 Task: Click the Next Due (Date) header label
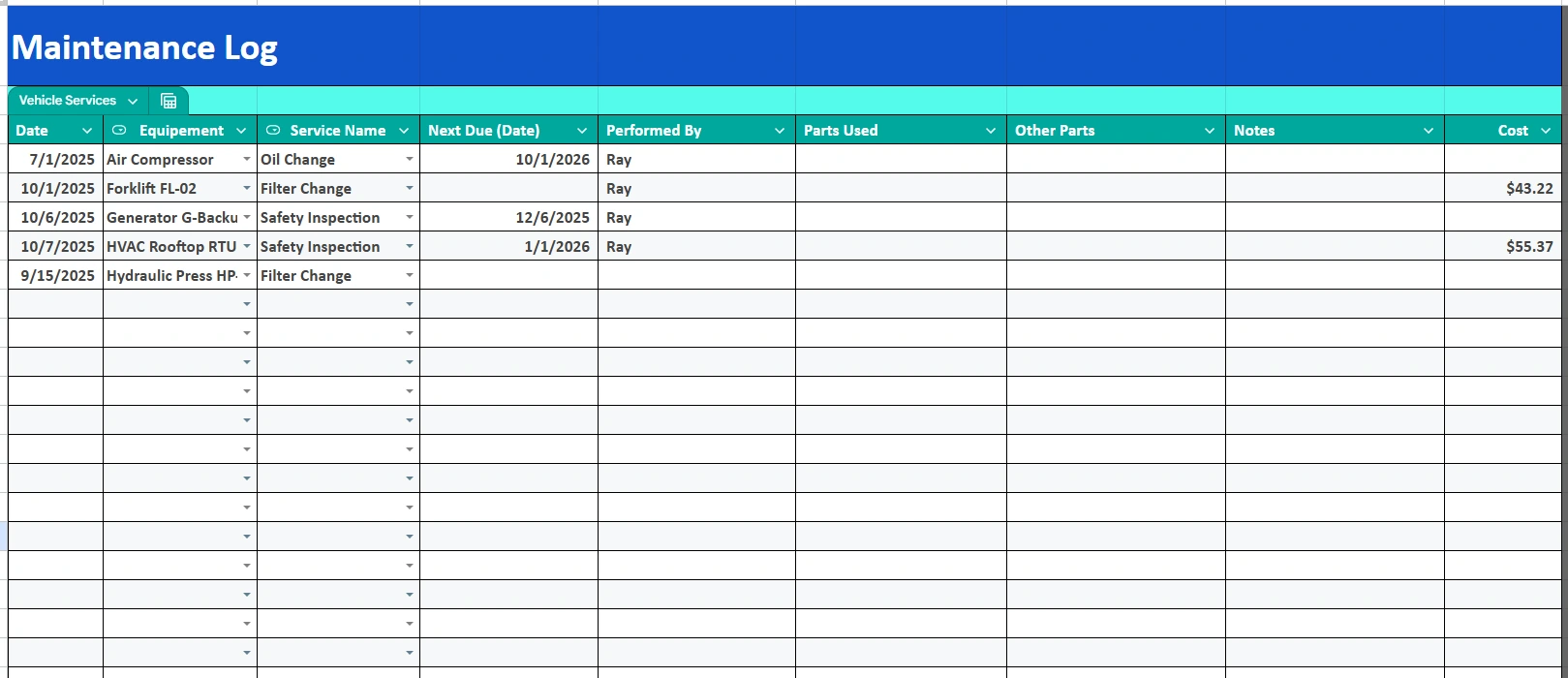coord(484,131)
